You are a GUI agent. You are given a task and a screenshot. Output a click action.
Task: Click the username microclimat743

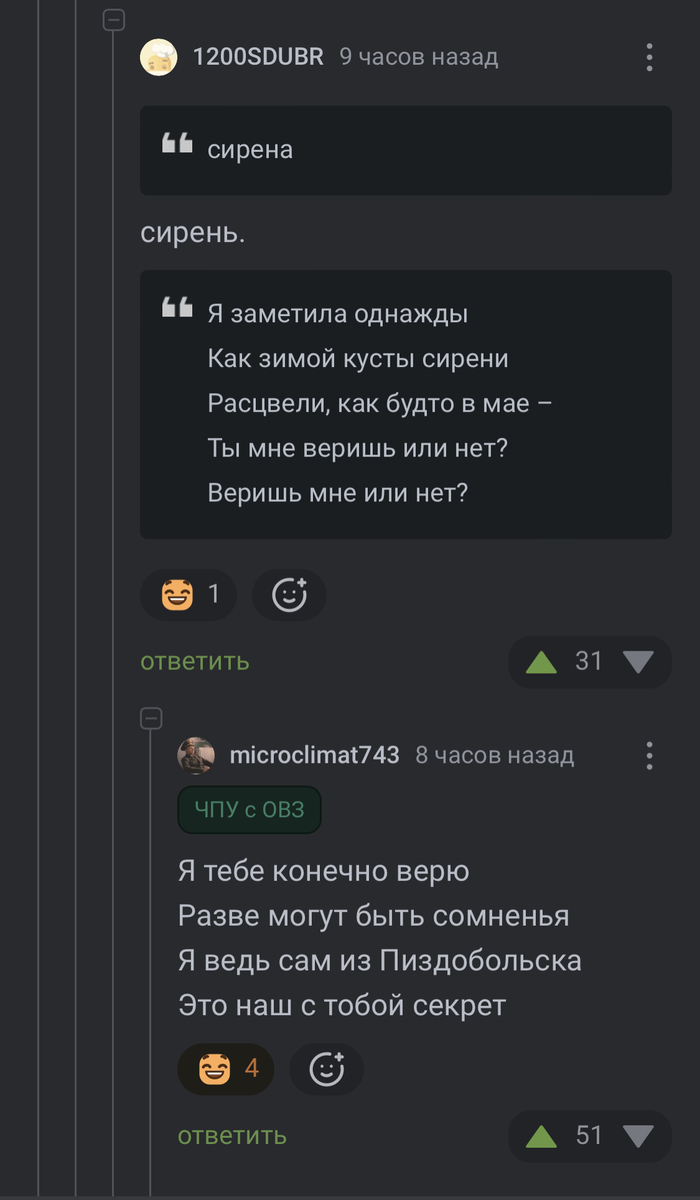click(314, 756)
